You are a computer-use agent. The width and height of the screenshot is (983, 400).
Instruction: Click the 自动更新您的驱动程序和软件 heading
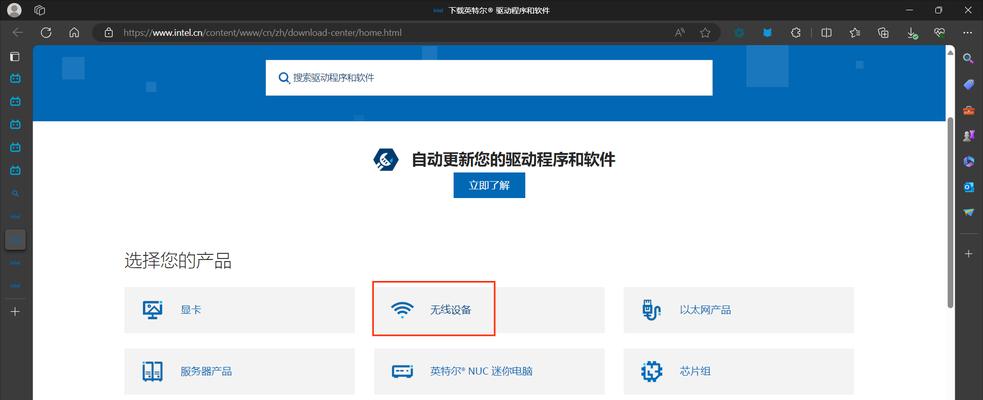513,159
